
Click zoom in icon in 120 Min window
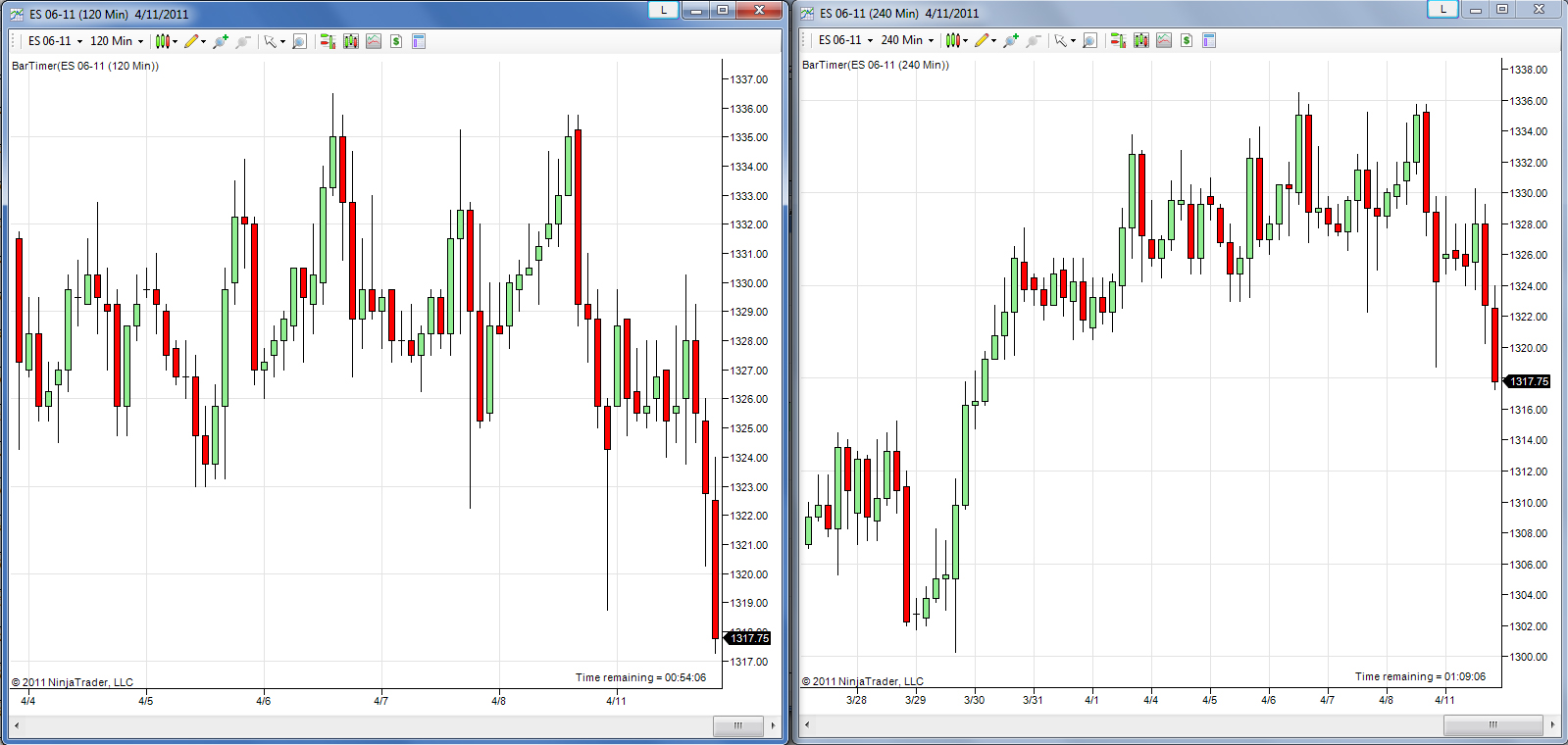(x=221, y=41)
